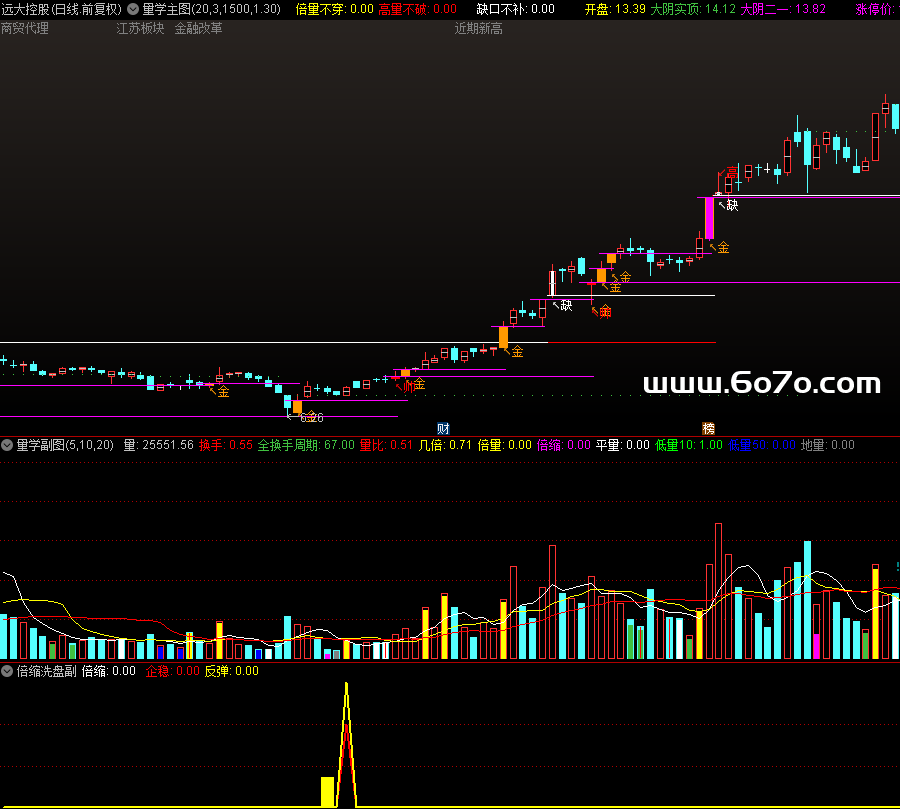Open the 量学主图 indicator dropdown arrow
Screen dimensions: 900x809
point(133,9)
